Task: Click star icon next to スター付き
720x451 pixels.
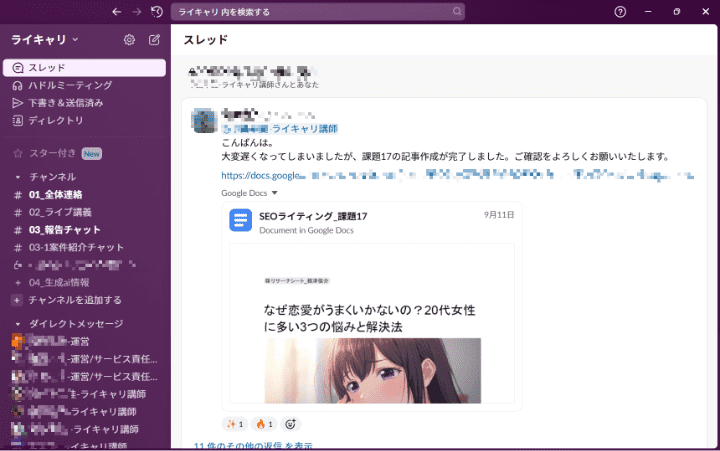Action: [18, 153]
